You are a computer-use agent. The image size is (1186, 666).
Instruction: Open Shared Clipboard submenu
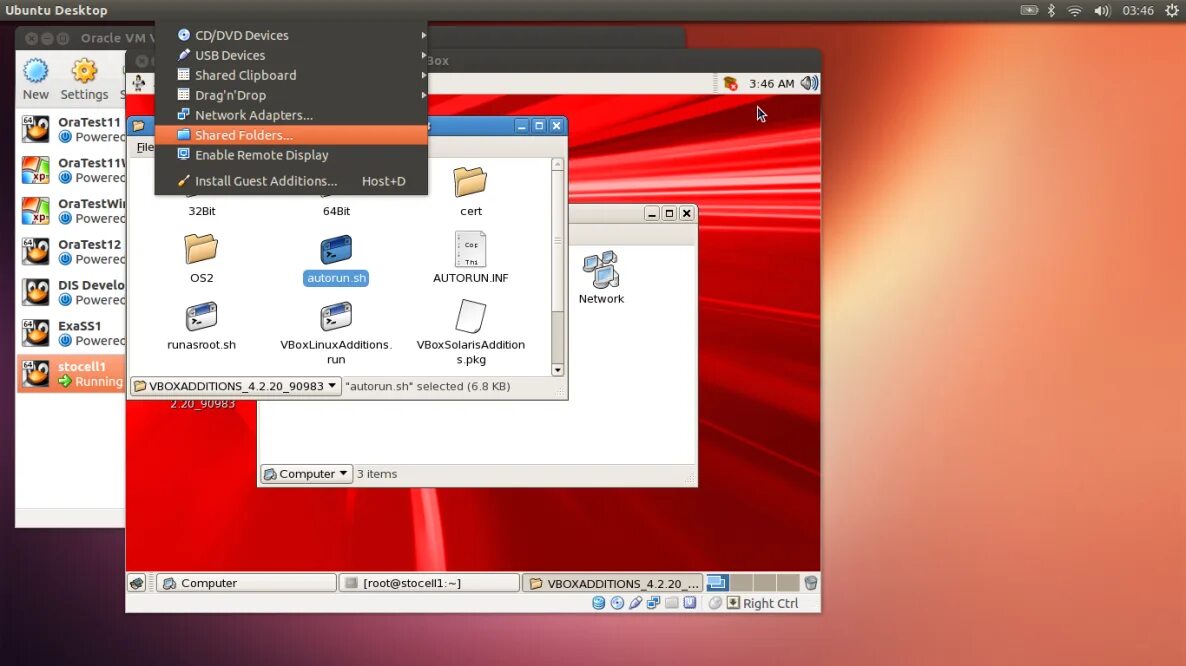click(291, 75)
